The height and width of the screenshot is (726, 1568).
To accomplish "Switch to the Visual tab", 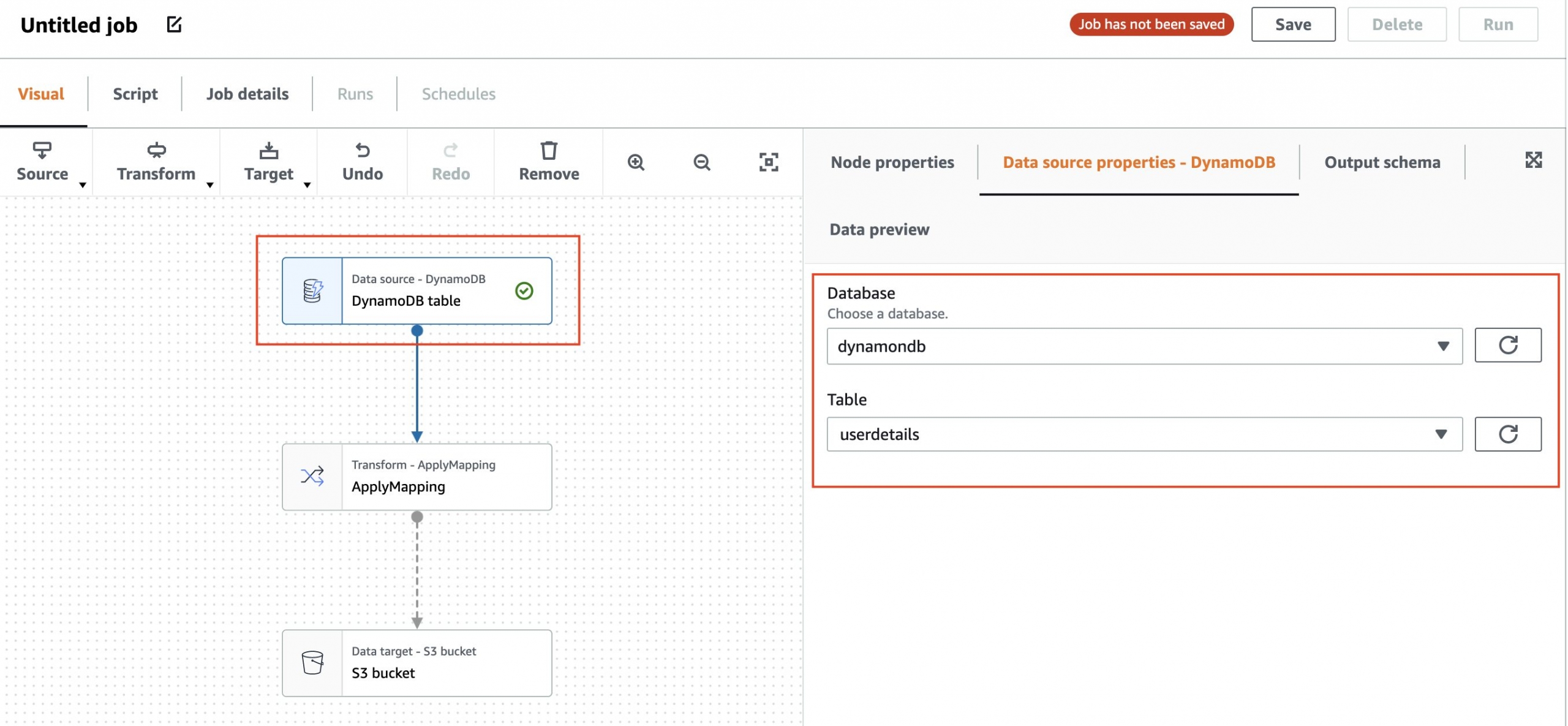I will [x=41, y=94].
